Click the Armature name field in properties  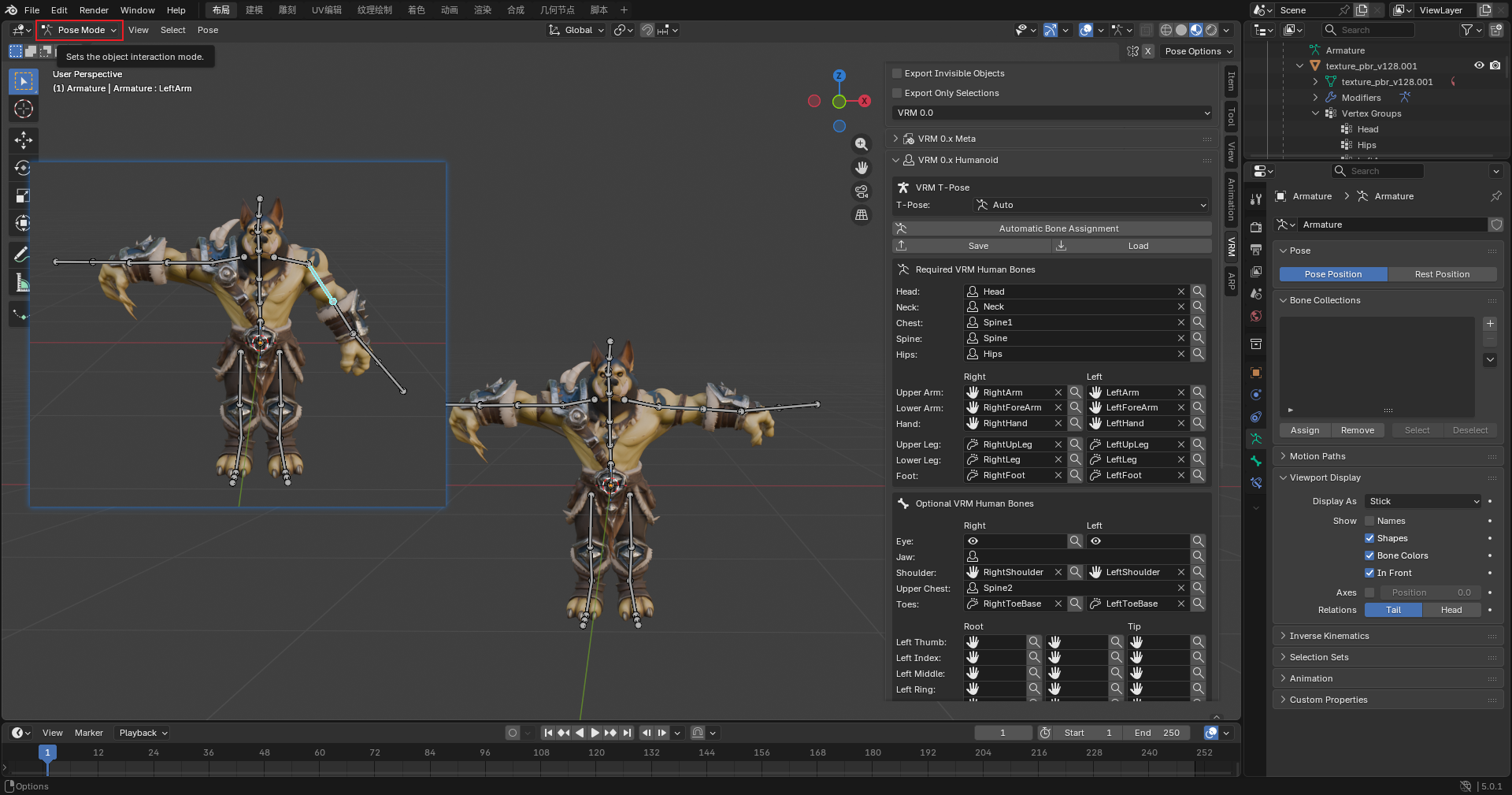click(x=1392, y=225)
